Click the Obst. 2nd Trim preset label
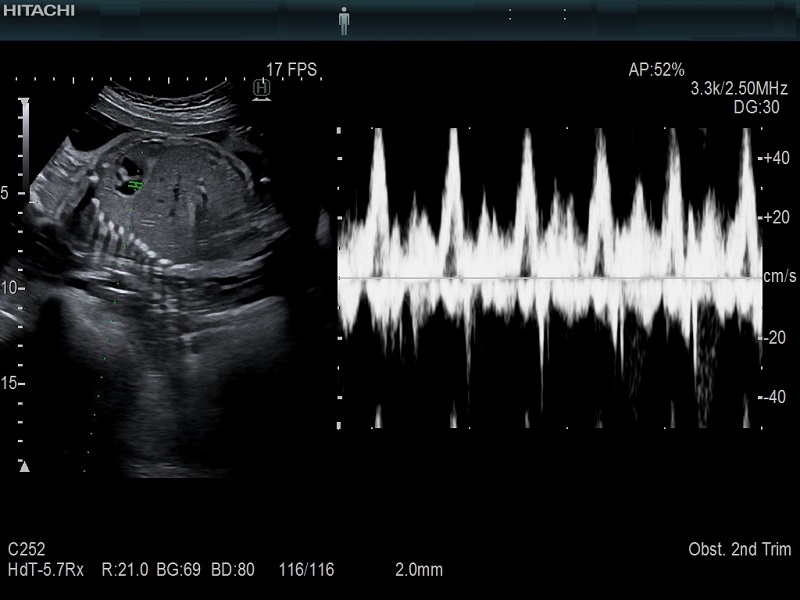This screenshot has height=600, width=800. point(739,550)
